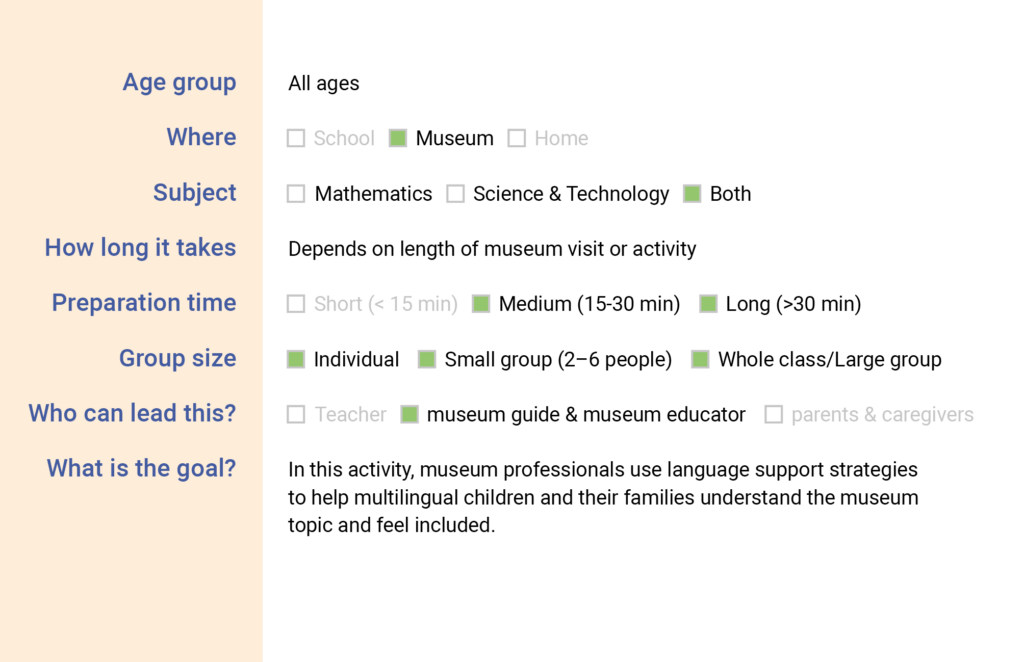Click the 'How long it takes' label
The height and width of the screenshot is (662, 1024).
(140, 248)
